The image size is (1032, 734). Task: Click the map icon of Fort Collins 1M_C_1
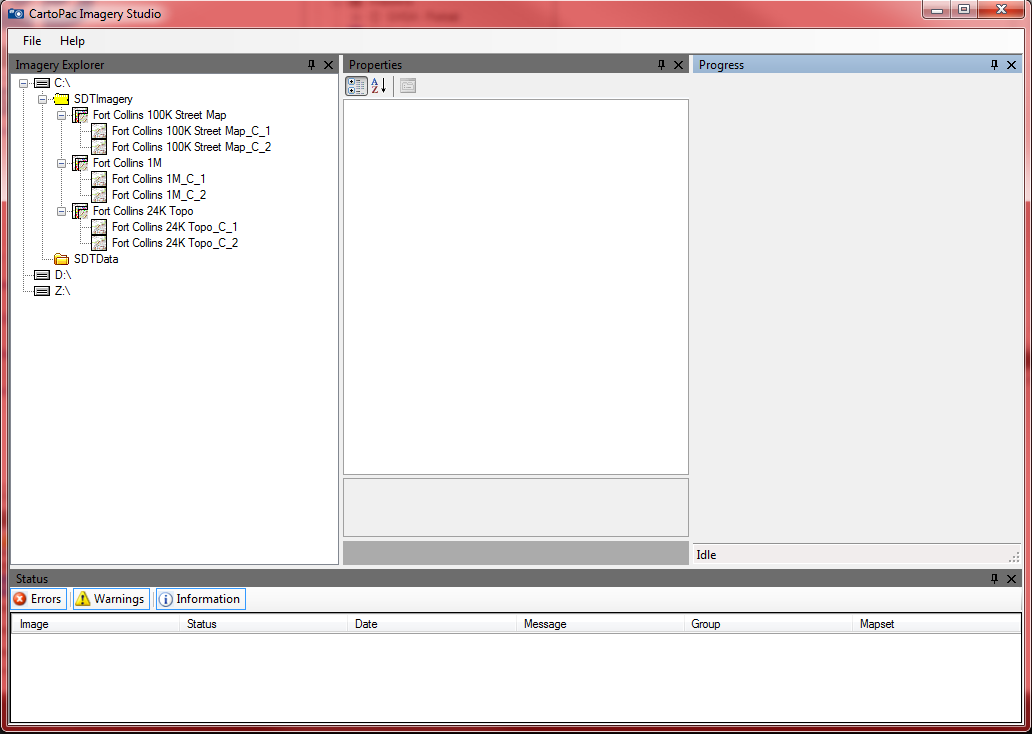click(x=99, y=179)
